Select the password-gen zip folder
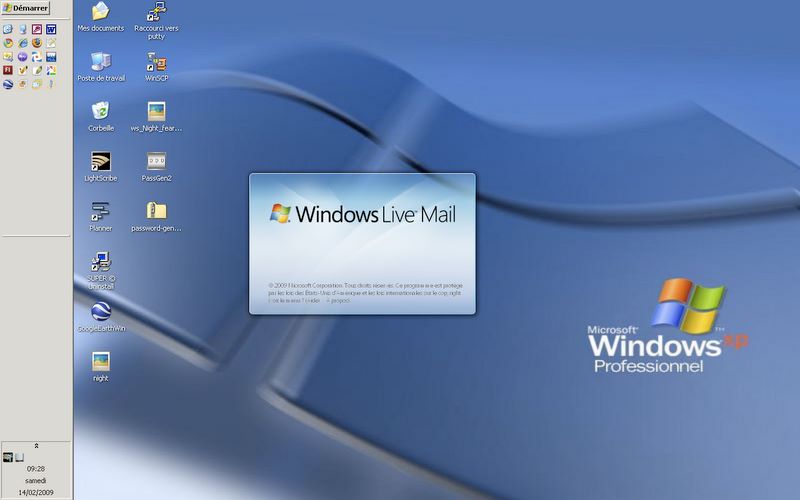The height and width of the screenshot is (500, 800). [x=156, y=217]
